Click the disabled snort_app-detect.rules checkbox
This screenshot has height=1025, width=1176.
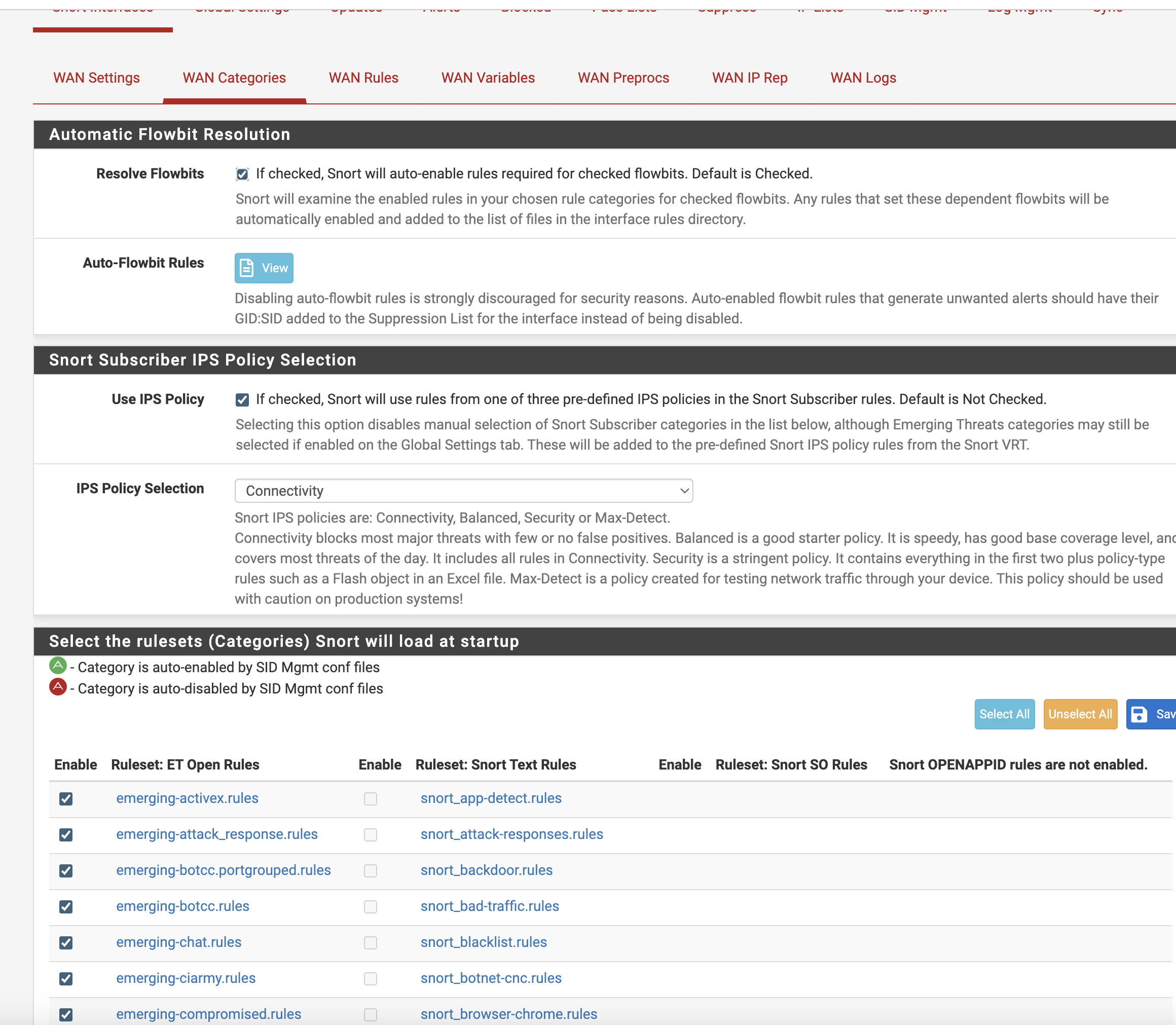[371, 799]
